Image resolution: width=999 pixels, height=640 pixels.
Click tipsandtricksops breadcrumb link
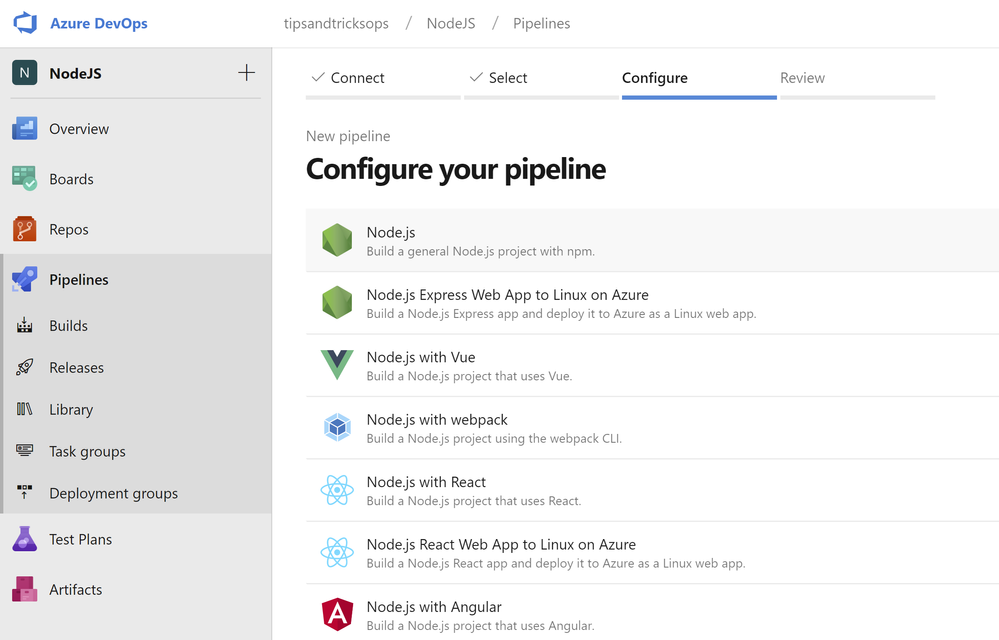336,23
